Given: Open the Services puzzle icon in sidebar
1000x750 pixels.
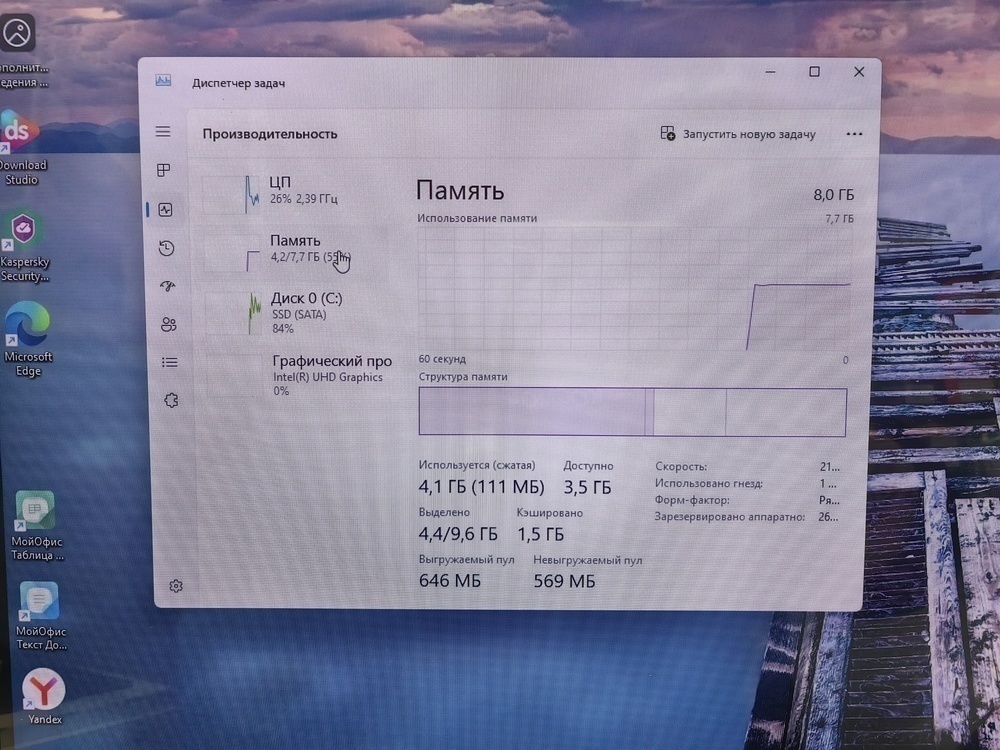Looking at the screenshot, I should point(170,400).
